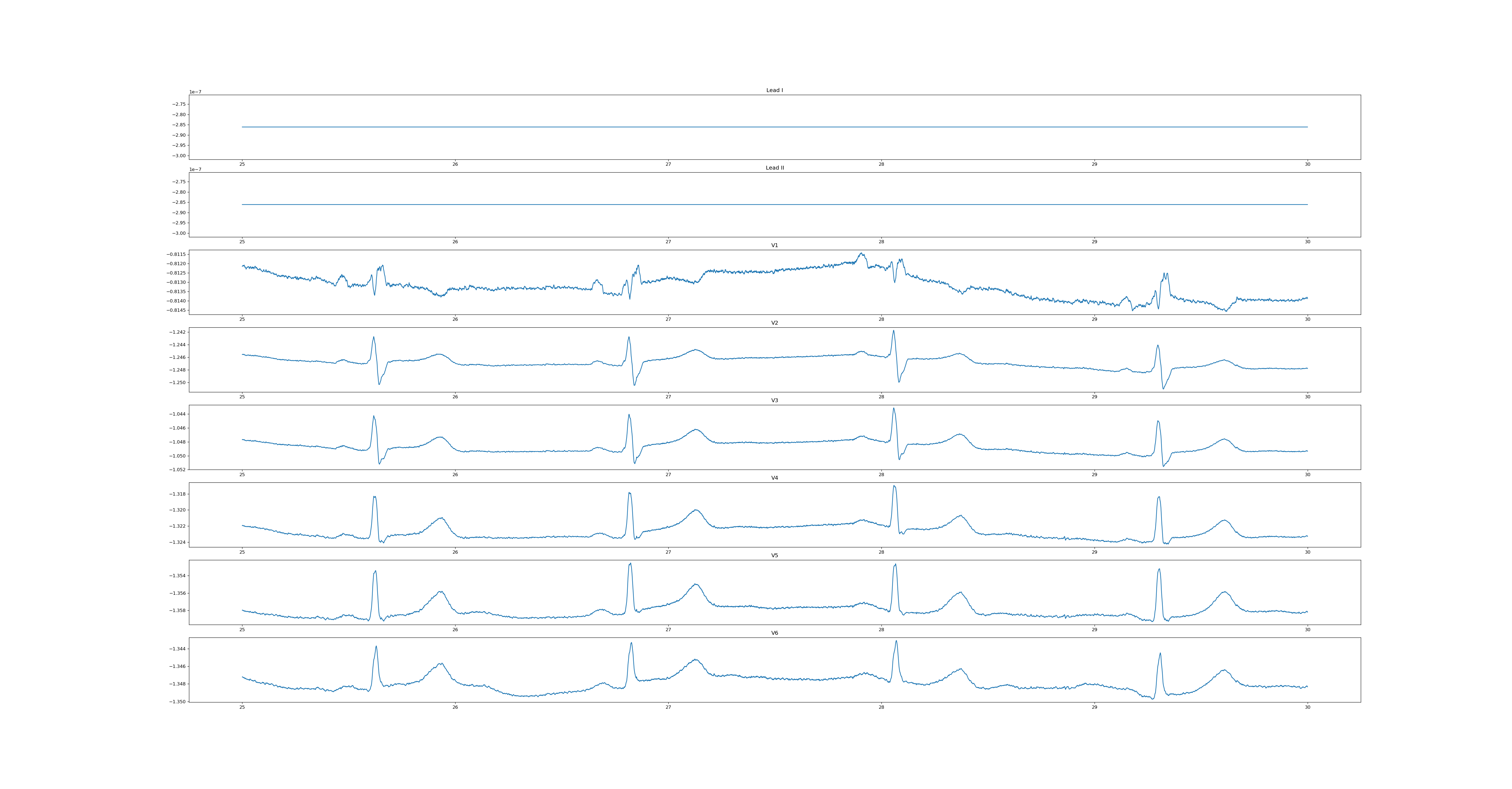Click x-axis tick label 25 below V3 plot
The height and width of the screenshot is (789, 1512).
[x=242, y=474]
